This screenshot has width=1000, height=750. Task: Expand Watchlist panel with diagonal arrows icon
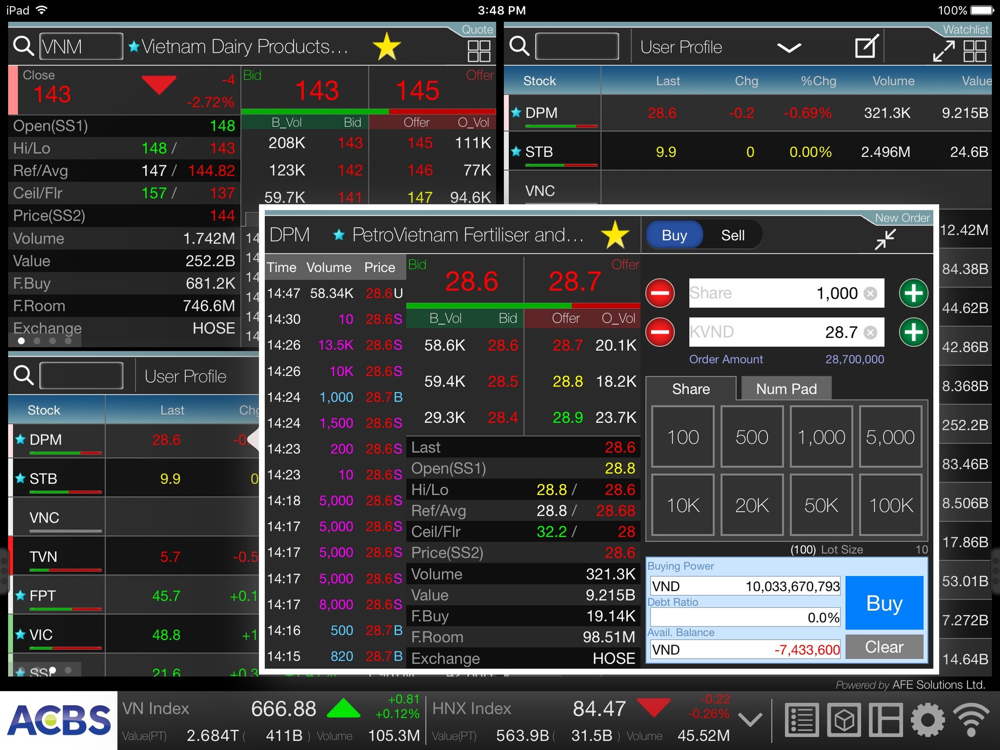(944, 51)
